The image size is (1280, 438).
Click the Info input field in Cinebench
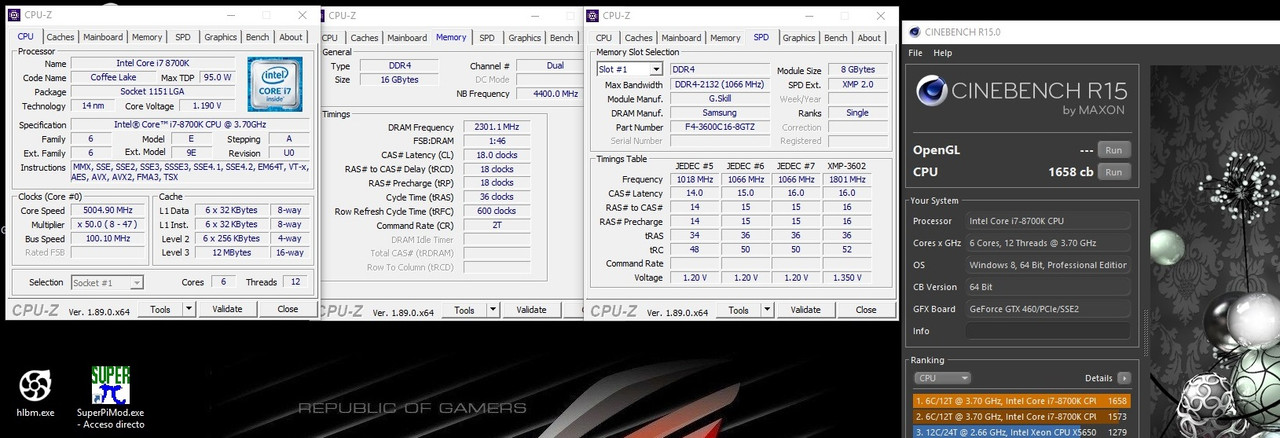coord(1048,331)
